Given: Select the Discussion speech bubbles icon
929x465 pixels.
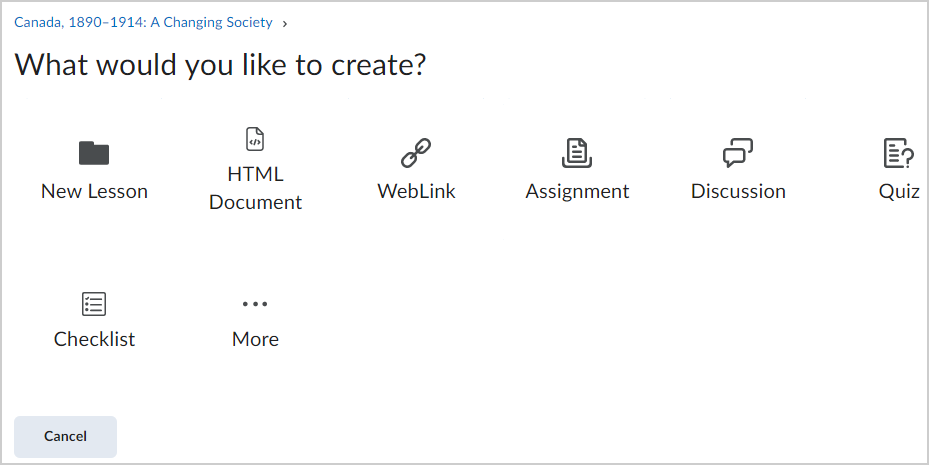Looking at the screenshot, I should [738, 153].
